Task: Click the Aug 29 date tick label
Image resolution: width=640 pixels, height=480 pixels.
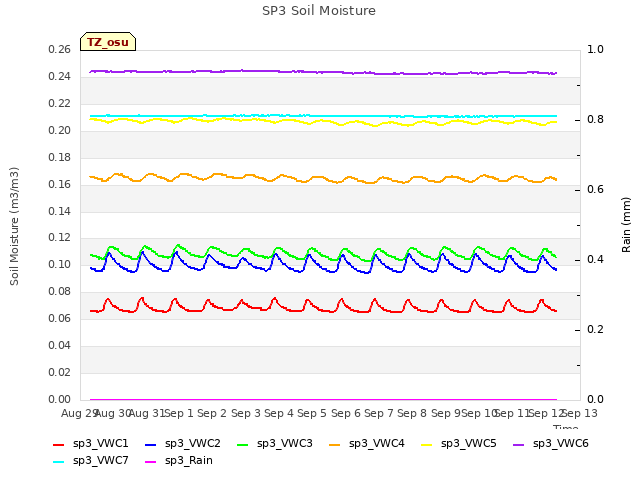Action: pyautogui.click(x=80, y=413)
